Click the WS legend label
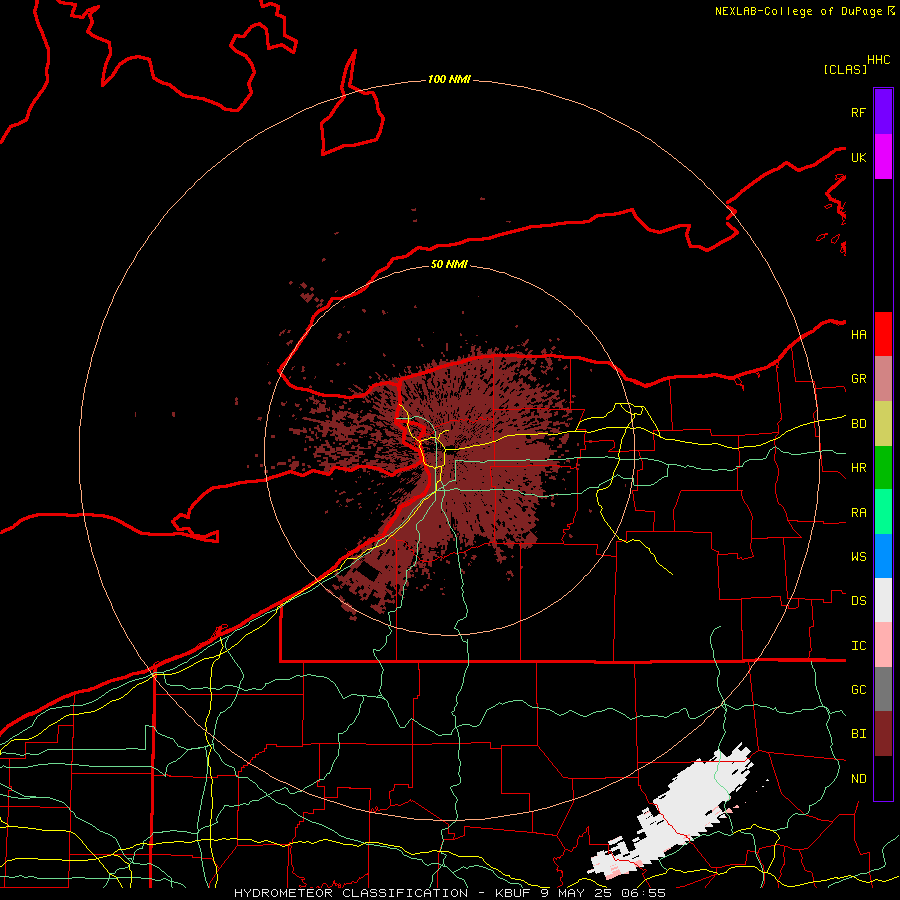 (859, 557)
